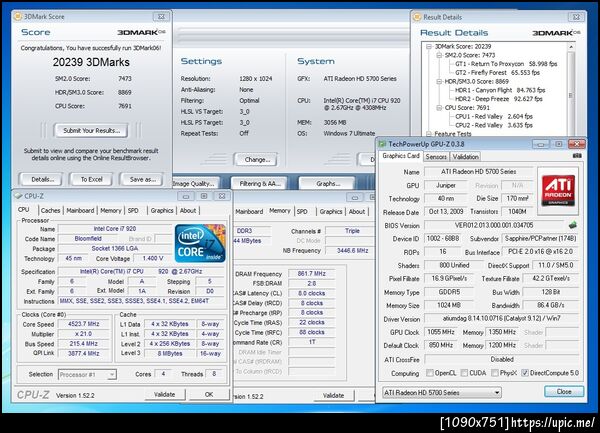Screen dimensions: 600x433
Task: Enable the CUDA checkbox
Action: point(464,373)
